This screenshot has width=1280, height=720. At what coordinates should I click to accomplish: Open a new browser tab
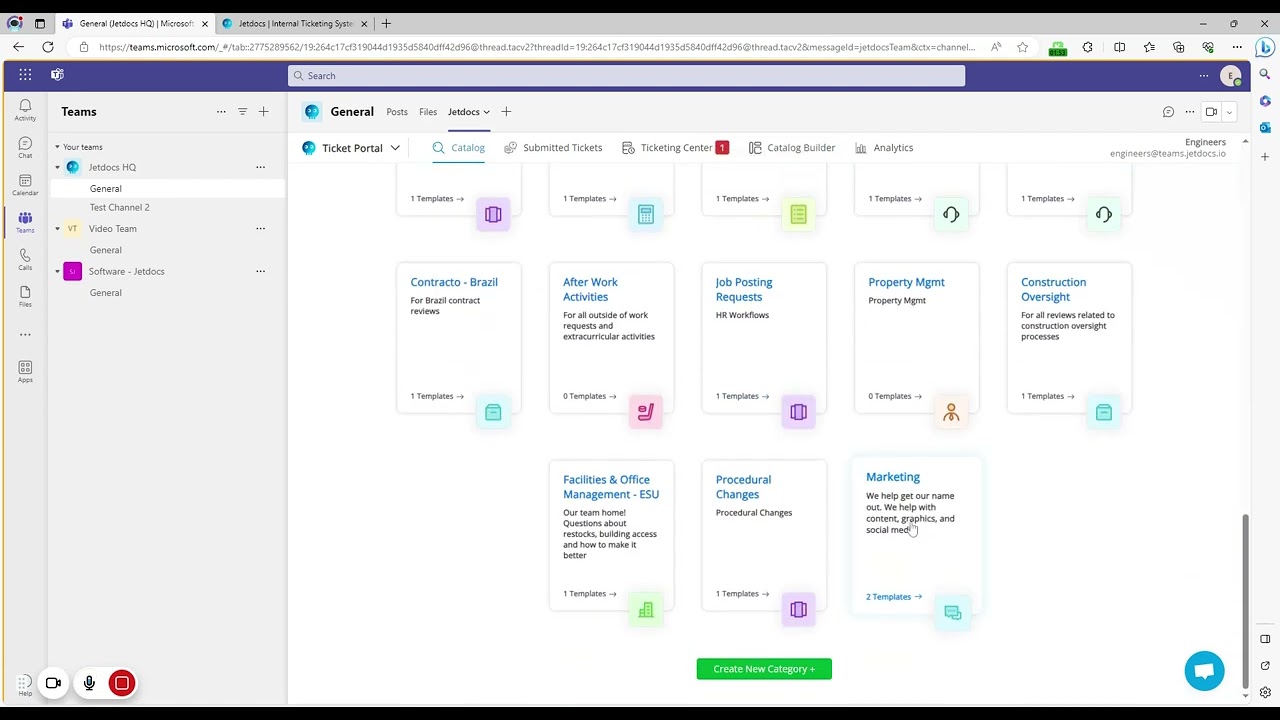click(386, 23)
